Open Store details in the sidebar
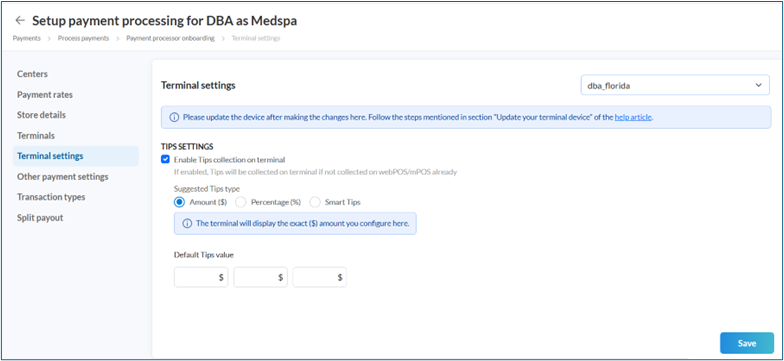Screen dimensions: 784x361 (x=42, y=115)
